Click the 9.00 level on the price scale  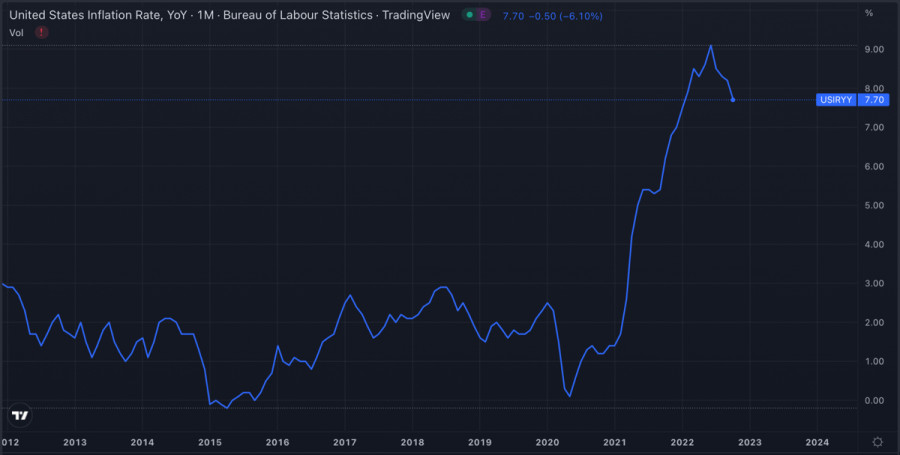pyautogui.click(x=873, y=50)
